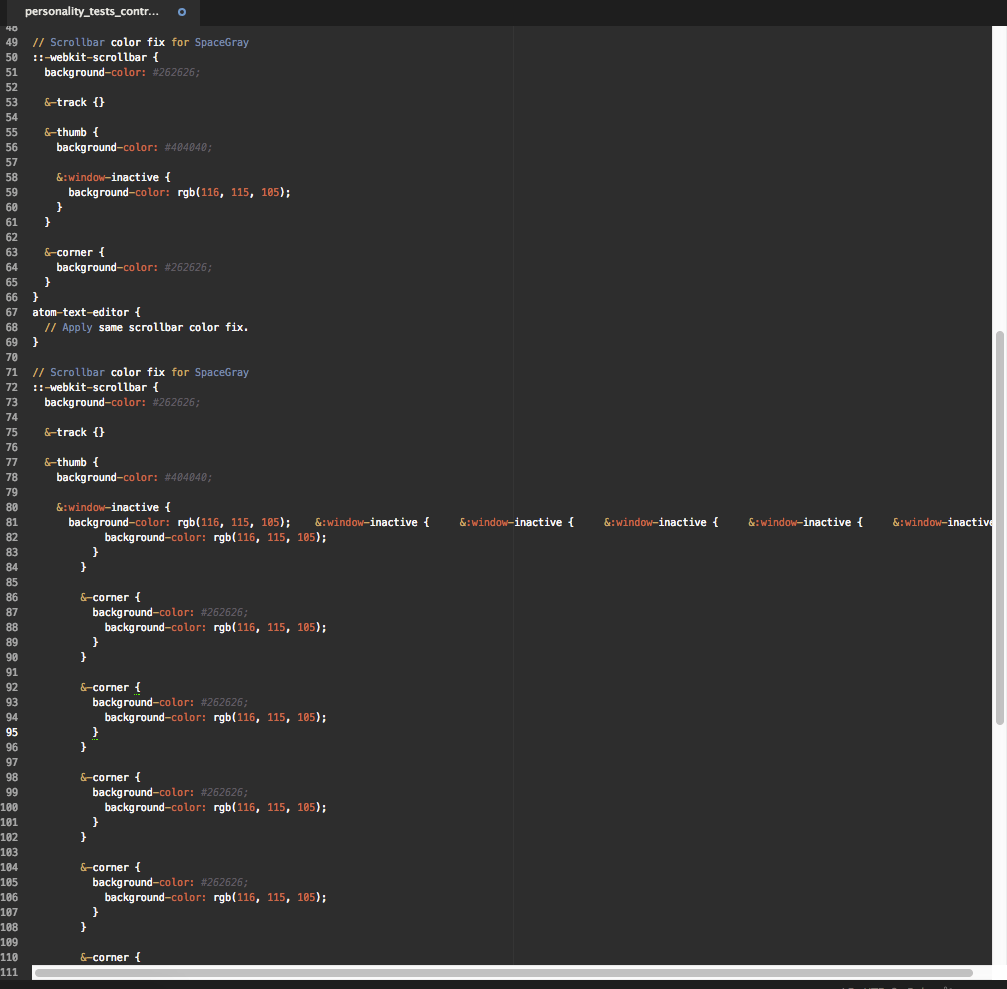Click the modified-file dot on the tab

point(182,12)
